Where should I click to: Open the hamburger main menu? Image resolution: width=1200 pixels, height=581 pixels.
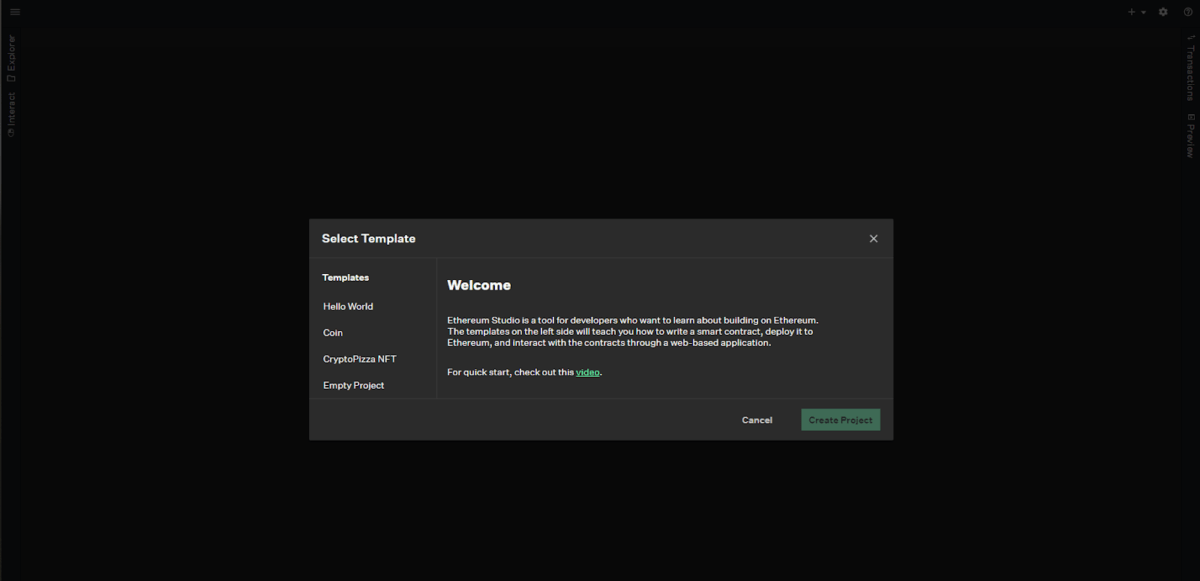pyautogui.click(x=15, y=12)
